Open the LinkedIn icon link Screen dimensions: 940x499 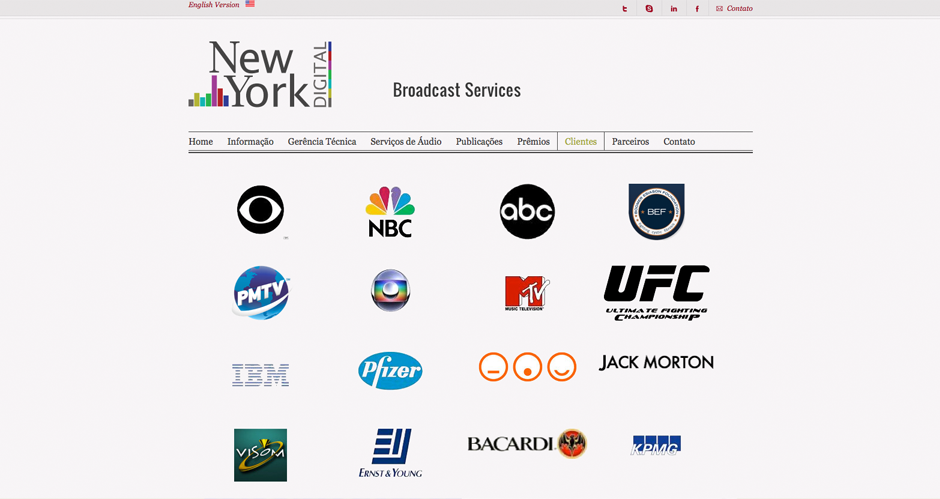[x=674, y=8]
